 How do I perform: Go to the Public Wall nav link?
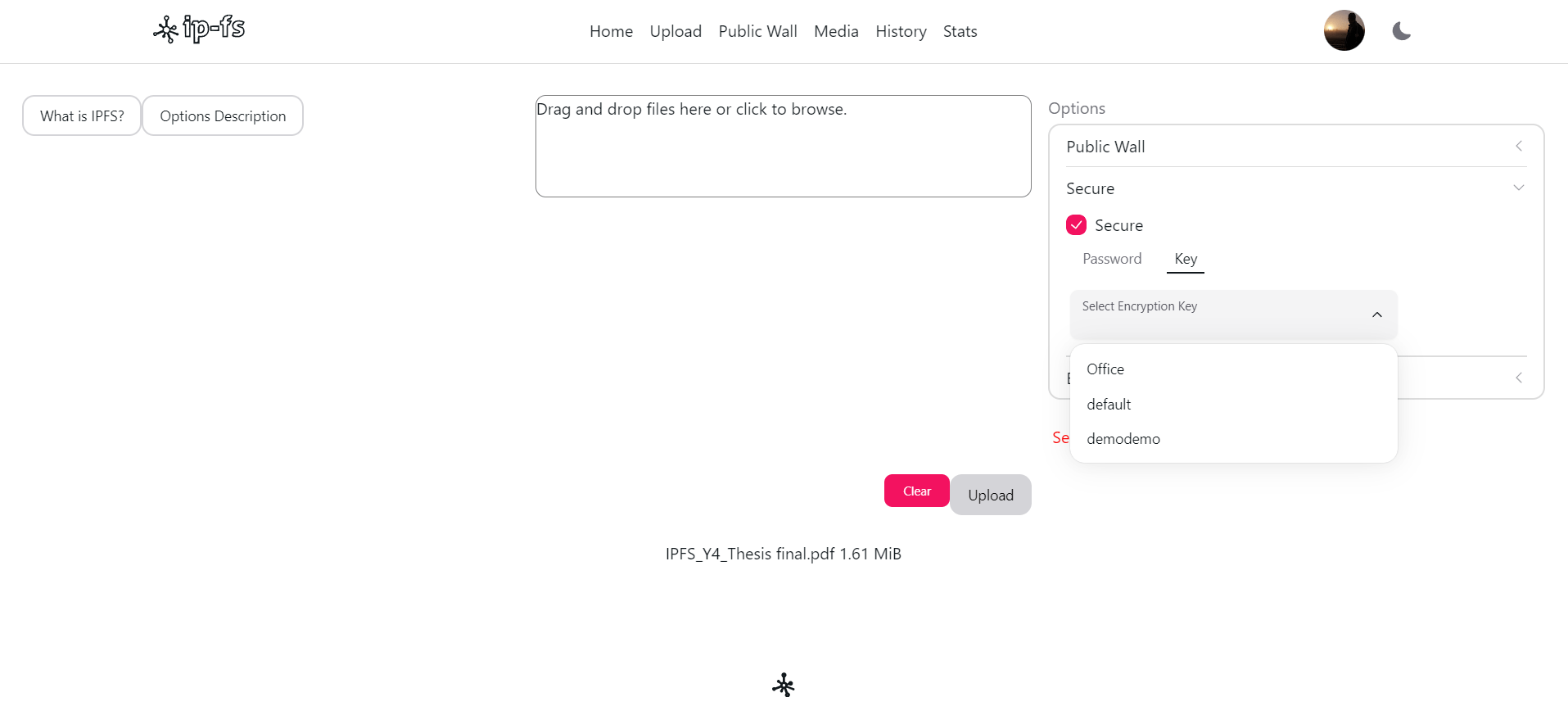(x=757, y=31)
